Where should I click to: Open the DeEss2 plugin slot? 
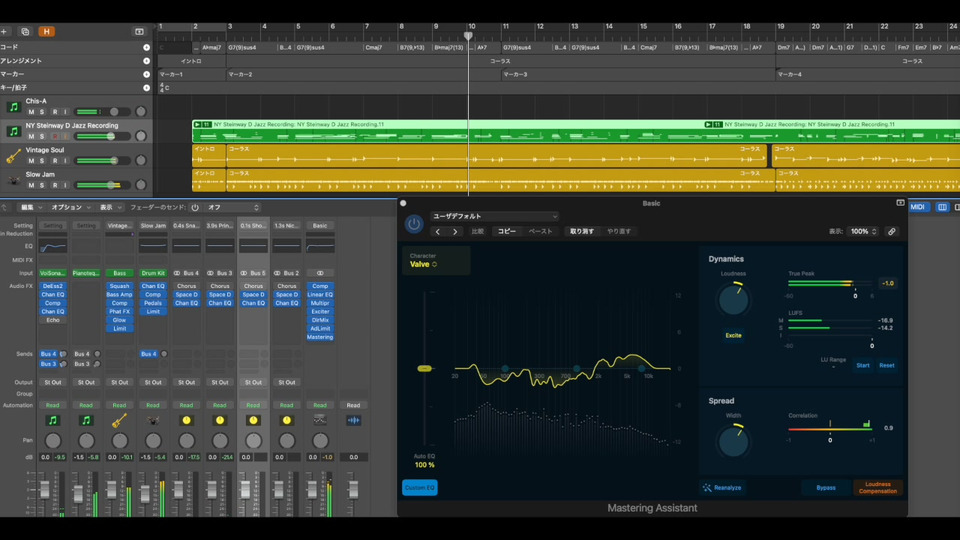[53, 286]
